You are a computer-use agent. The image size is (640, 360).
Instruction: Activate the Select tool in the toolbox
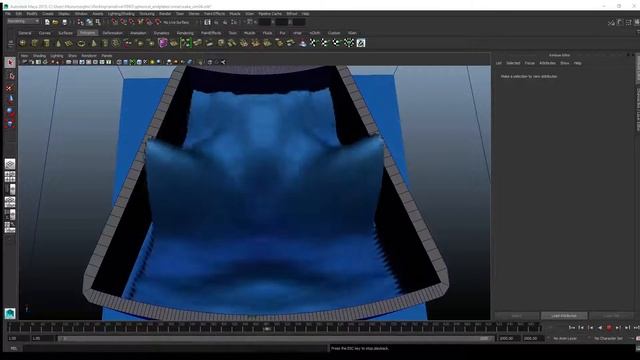[10, 62]
